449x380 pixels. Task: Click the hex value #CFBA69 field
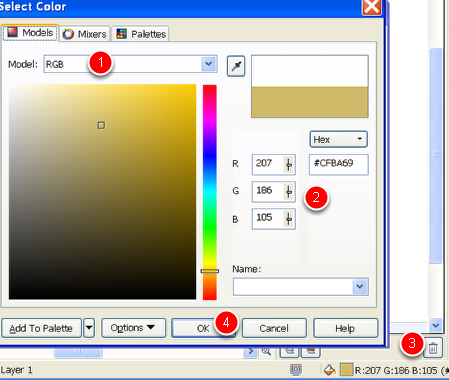[x=339, y=164]
